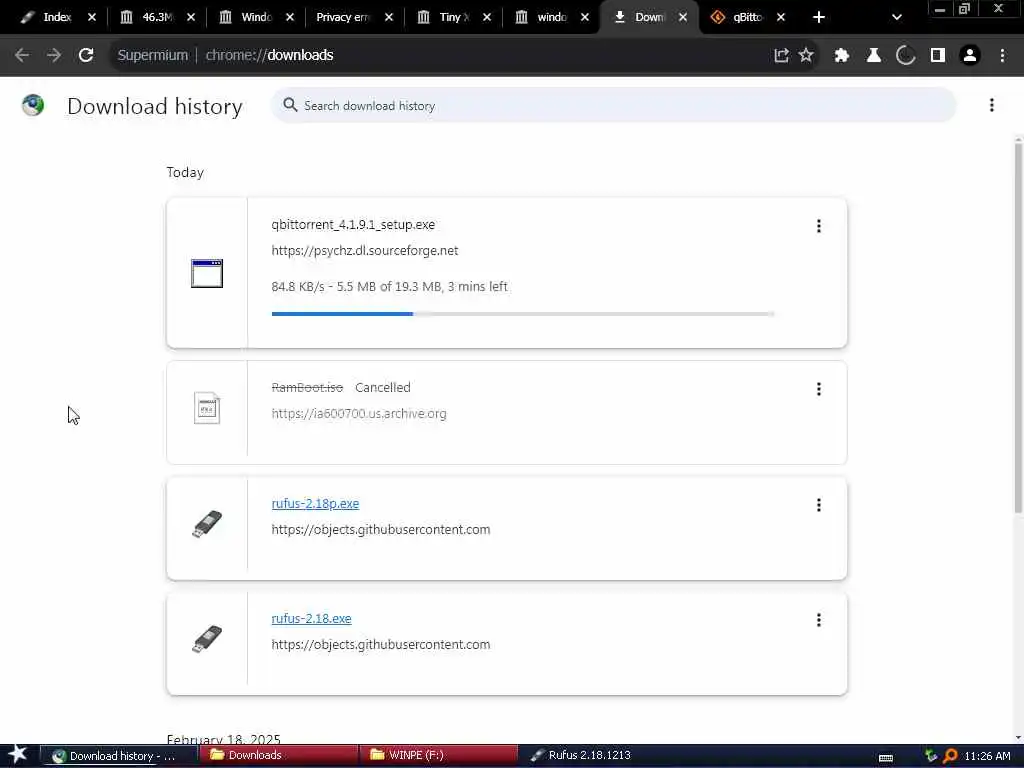Expand the tab search chevron
The image size is (1024, 768).
[897, 18]
